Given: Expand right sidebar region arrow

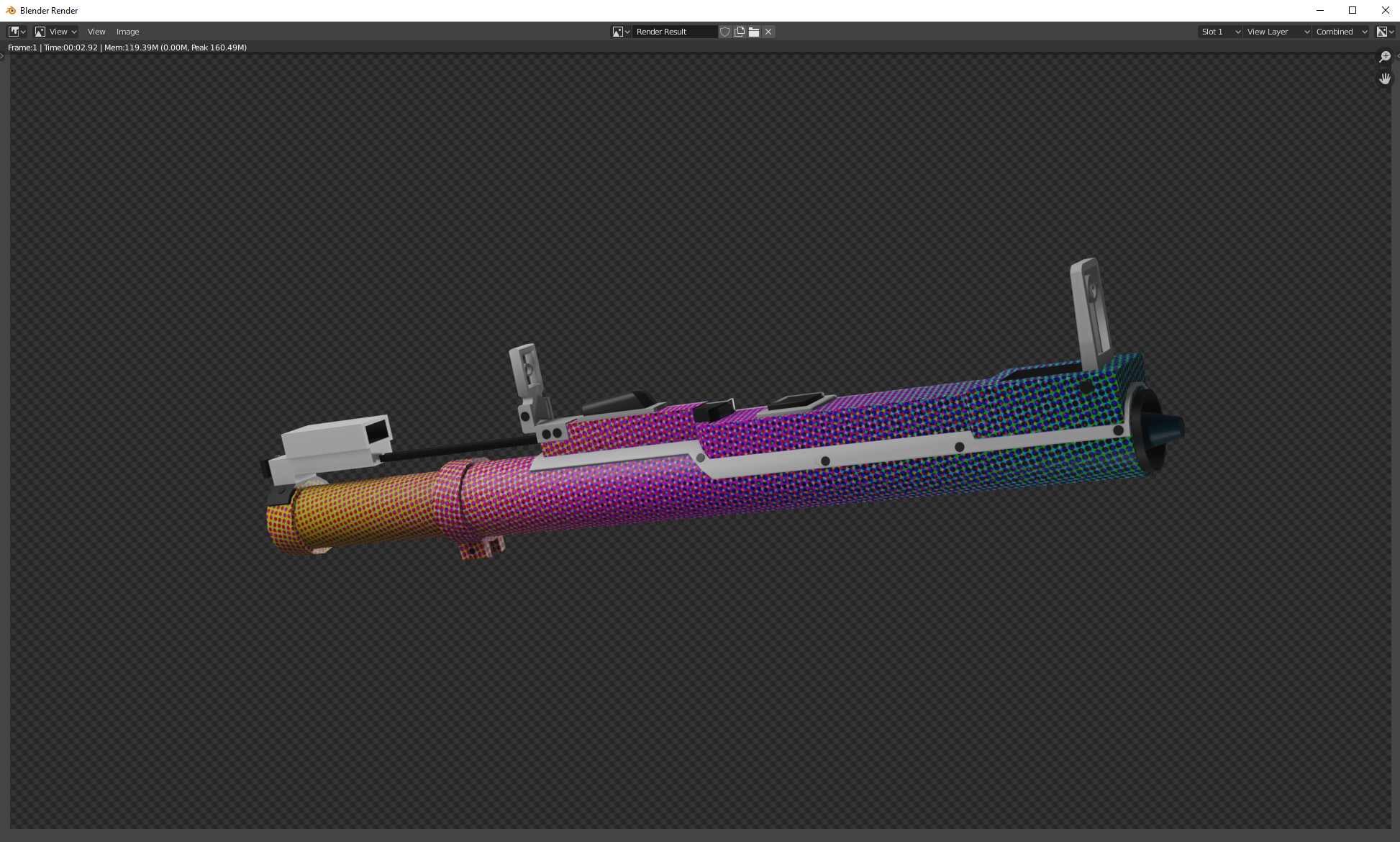Looking at the screenshot, I should 1397,56.
